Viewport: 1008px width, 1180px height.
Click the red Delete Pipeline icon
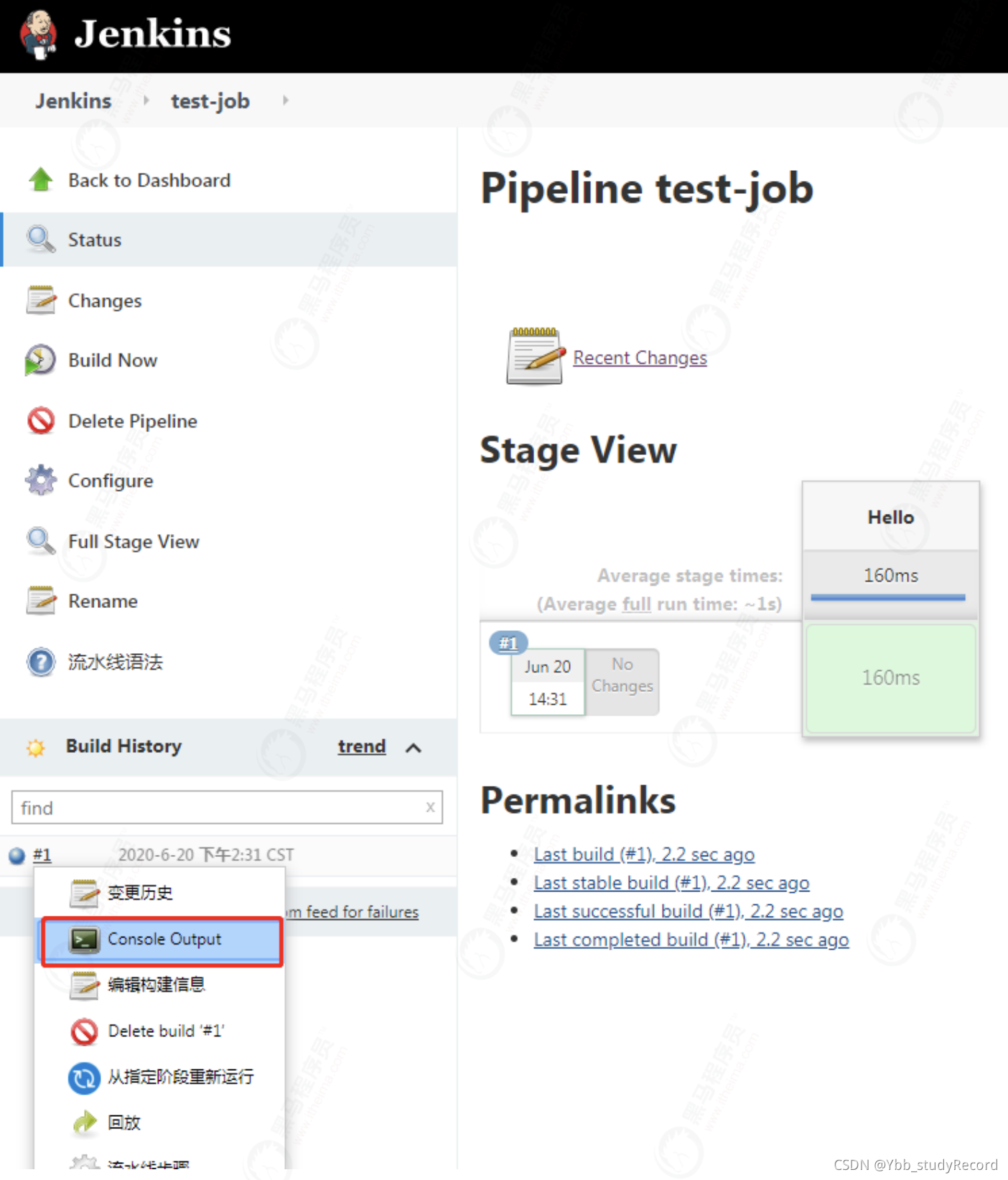(x=41, y=421)
